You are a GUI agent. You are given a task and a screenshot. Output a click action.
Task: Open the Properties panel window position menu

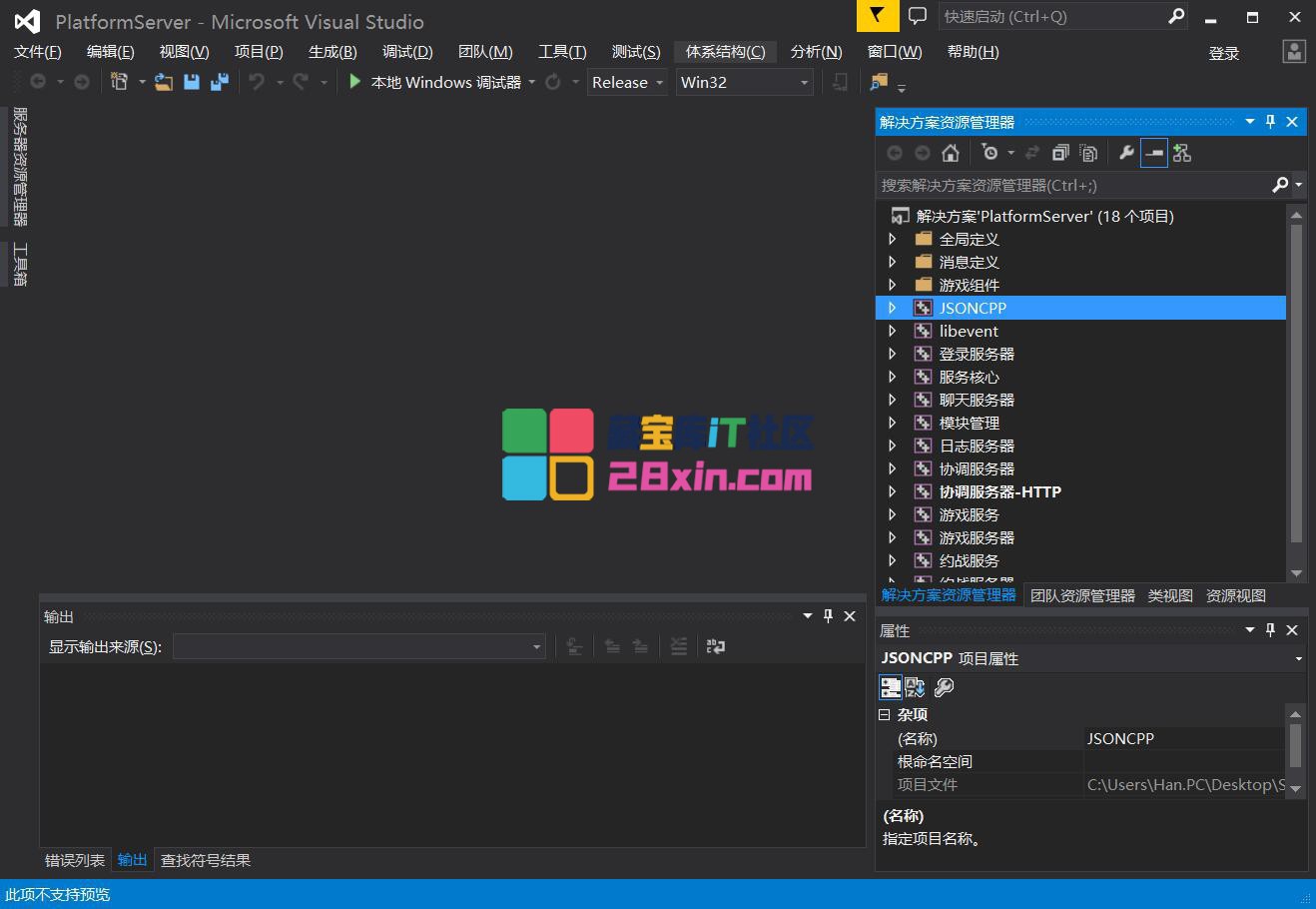click(1249, 629)
